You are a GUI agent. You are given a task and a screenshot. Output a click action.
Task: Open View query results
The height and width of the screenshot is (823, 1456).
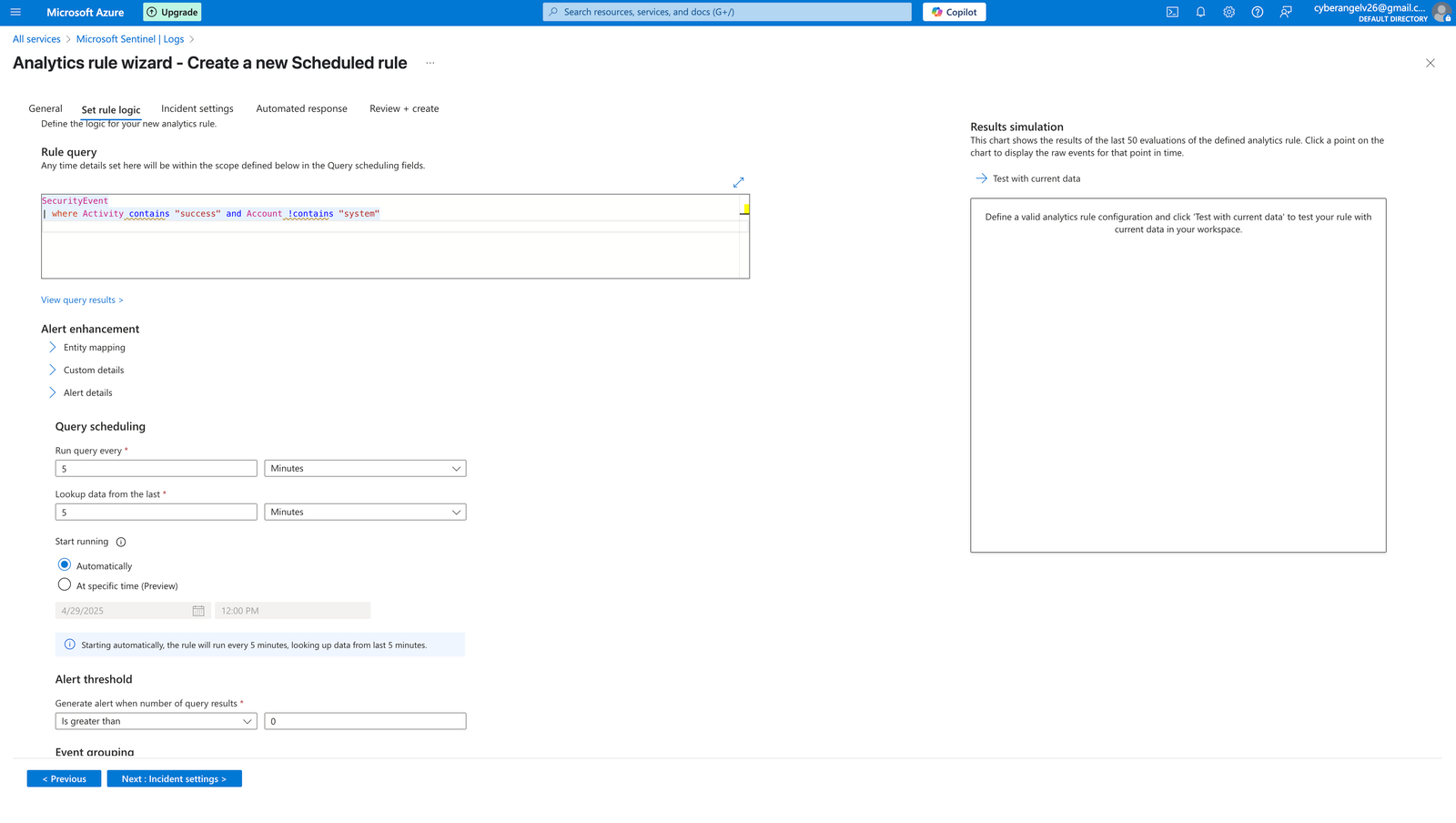coord(81,300)
